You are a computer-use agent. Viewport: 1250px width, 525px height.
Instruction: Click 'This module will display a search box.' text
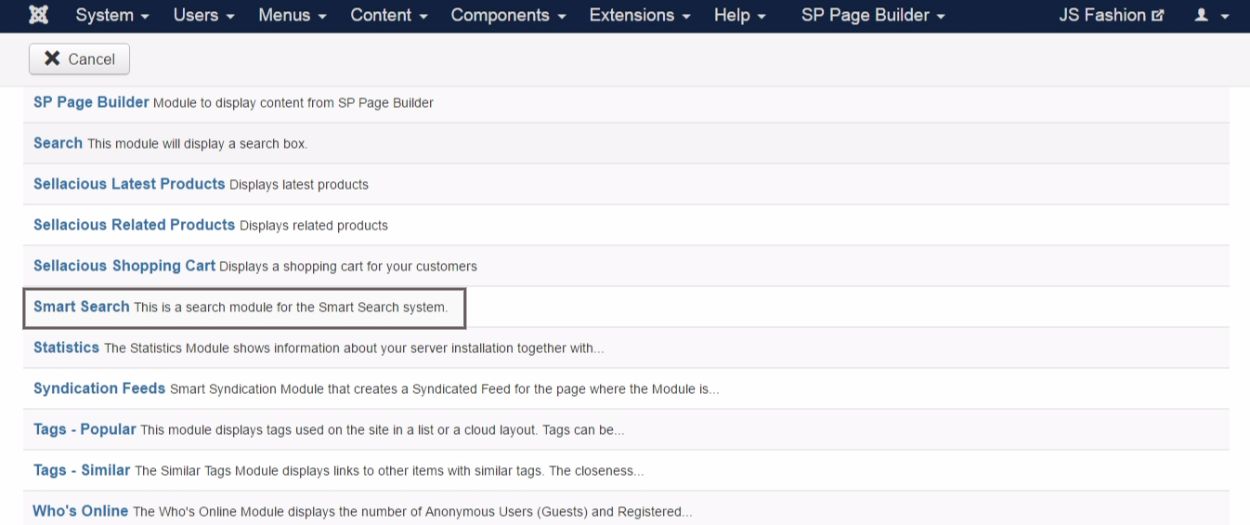pos(197,144)
